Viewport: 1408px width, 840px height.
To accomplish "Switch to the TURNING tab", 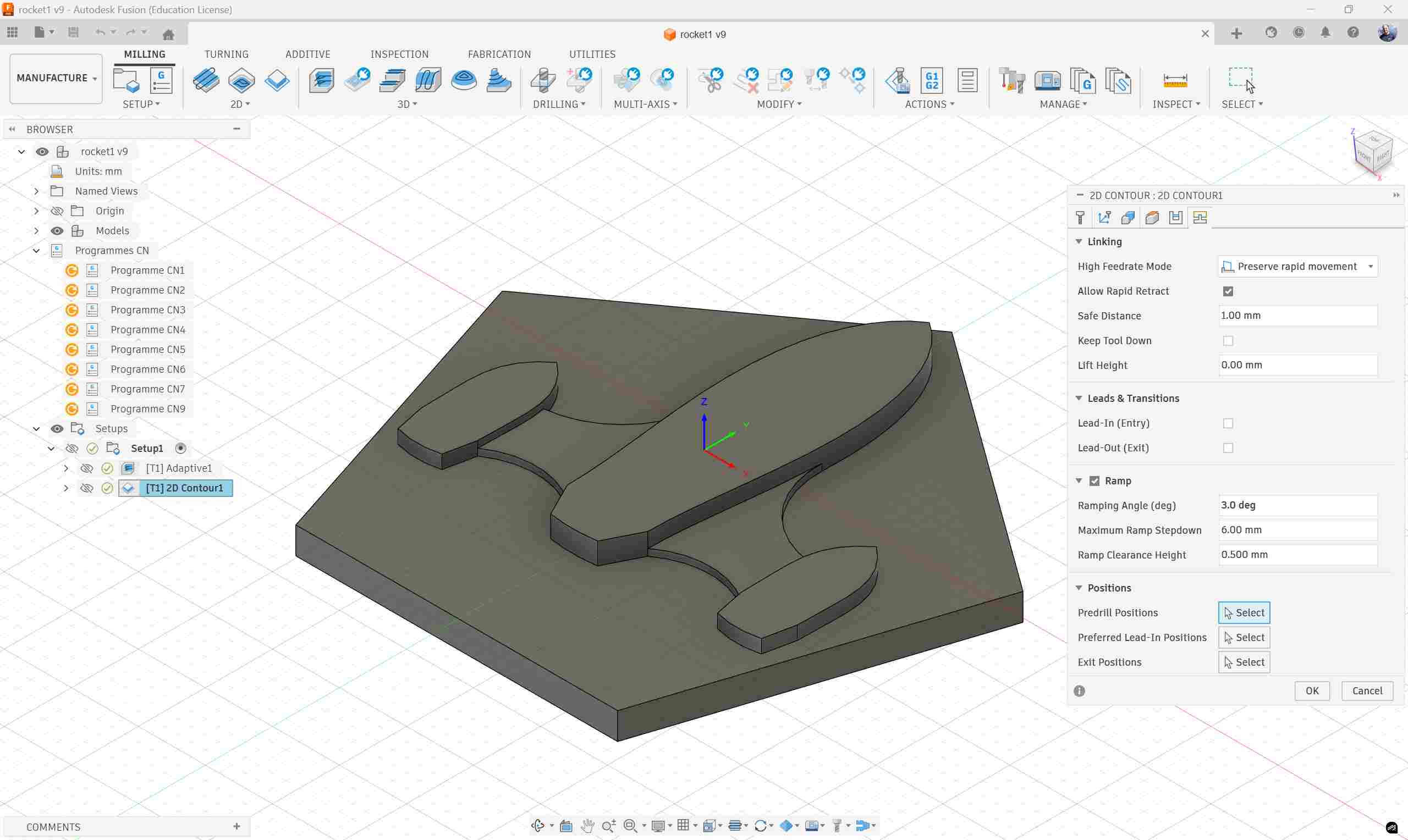I will coord(226,54).
